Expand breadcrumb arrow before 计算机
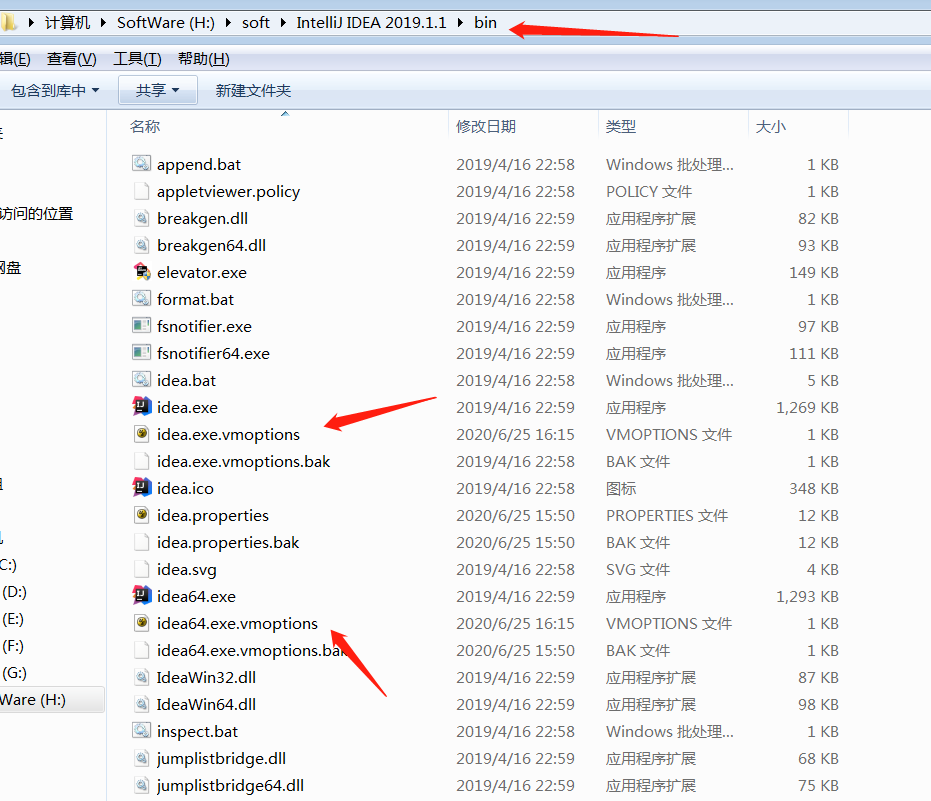The height and width of the screenshot is (801, 931). click(x=31, y=23)
